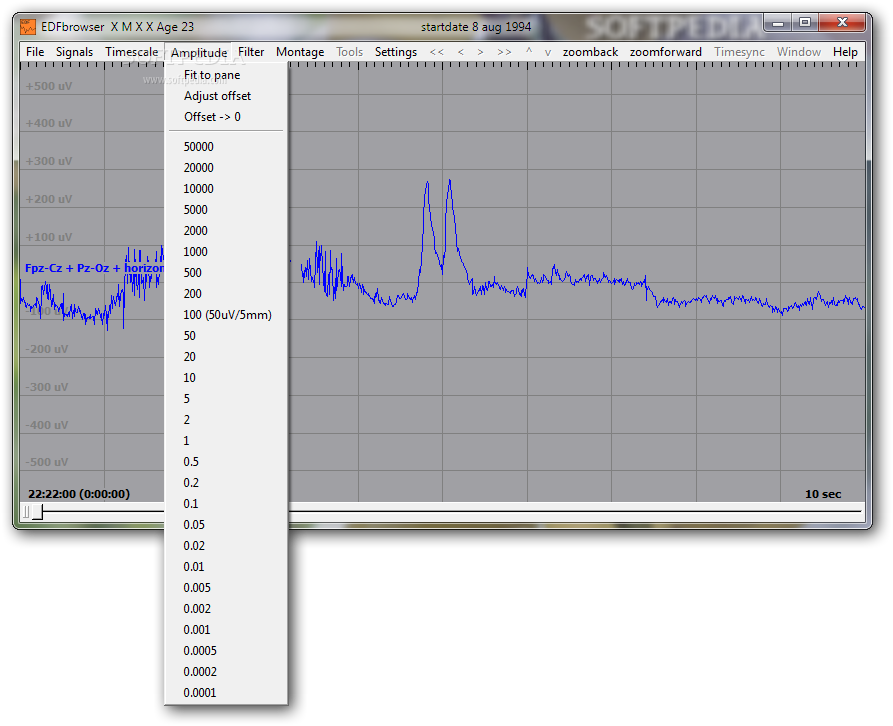Click zoomforward in the menu bar
Screen dimensions: 893x726
point(665,52)
